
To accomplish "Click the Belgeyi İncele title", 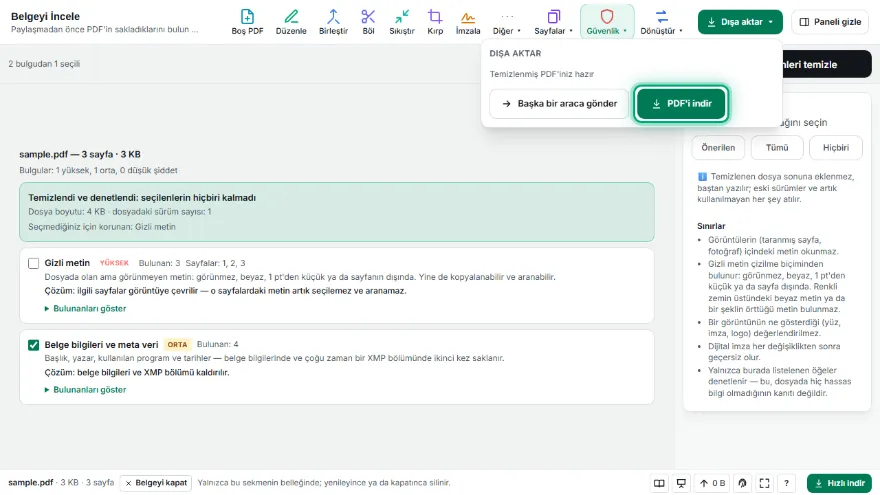I will click(x=45, y=16).
